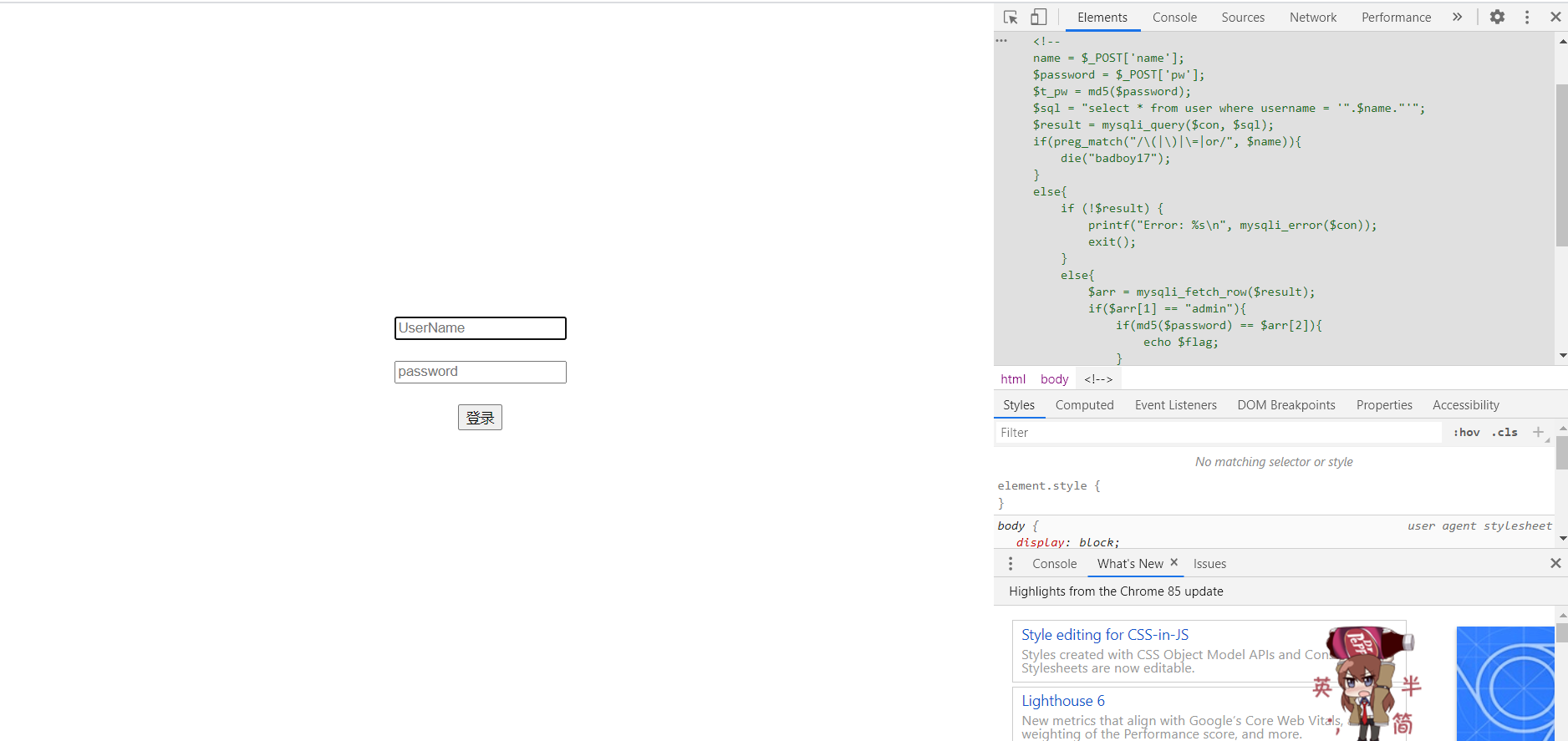The height and width of the screenshot is (741, 1568).
Task: Click the Elements panel scroll-down arrow
Action: coord(1562,357)
